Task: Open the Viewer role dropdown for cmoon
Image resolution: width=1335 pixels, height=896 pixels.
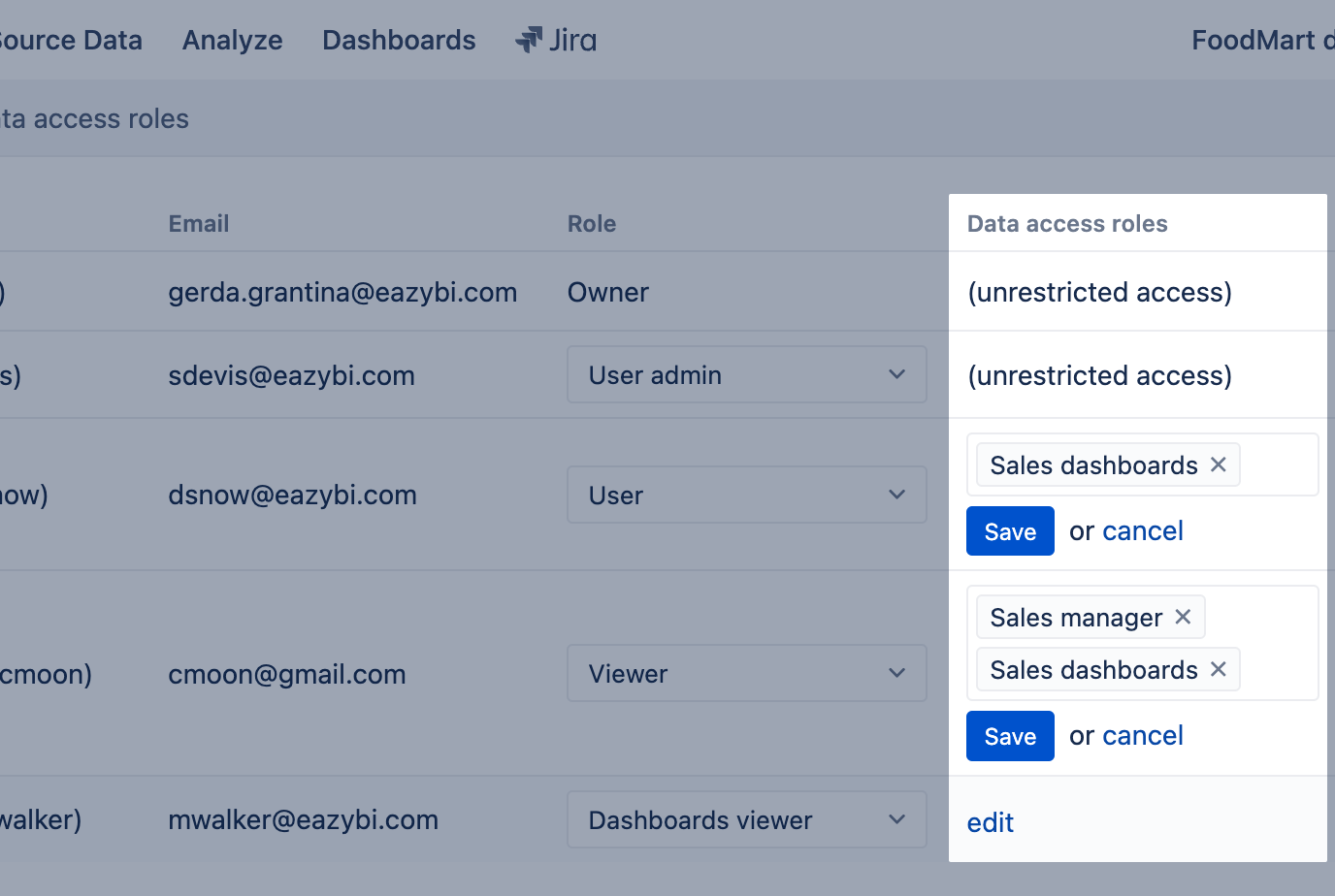Action: click(x=745, y=673)
